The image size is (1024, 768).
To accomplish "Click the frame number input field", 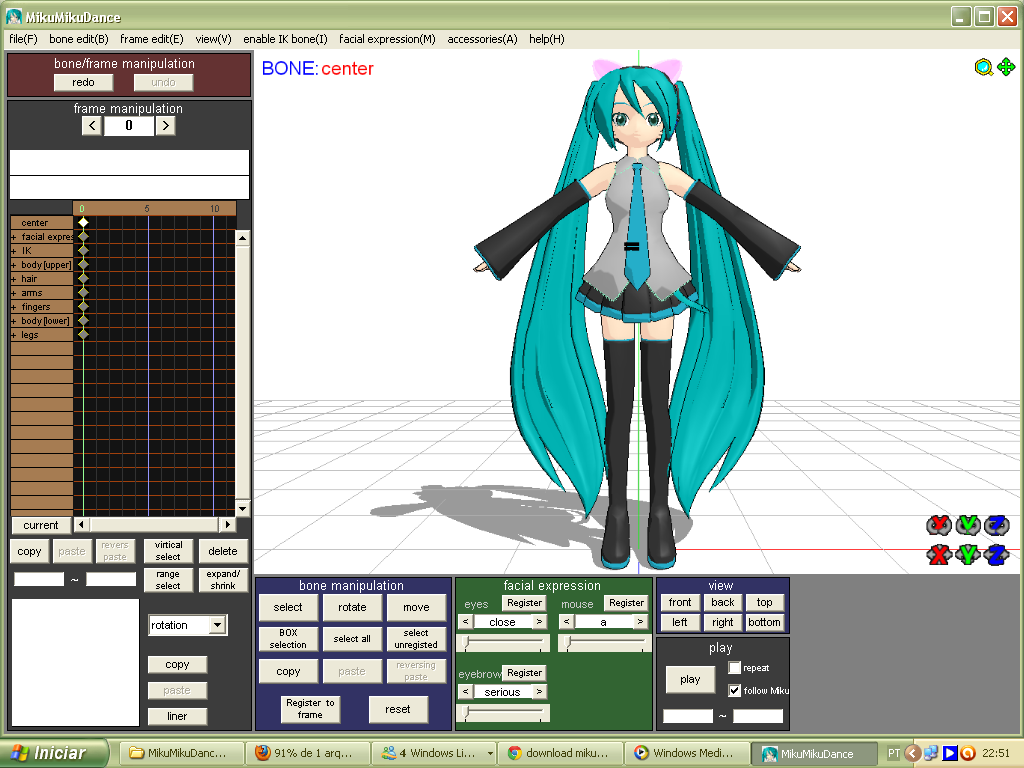I will point(129,125).
